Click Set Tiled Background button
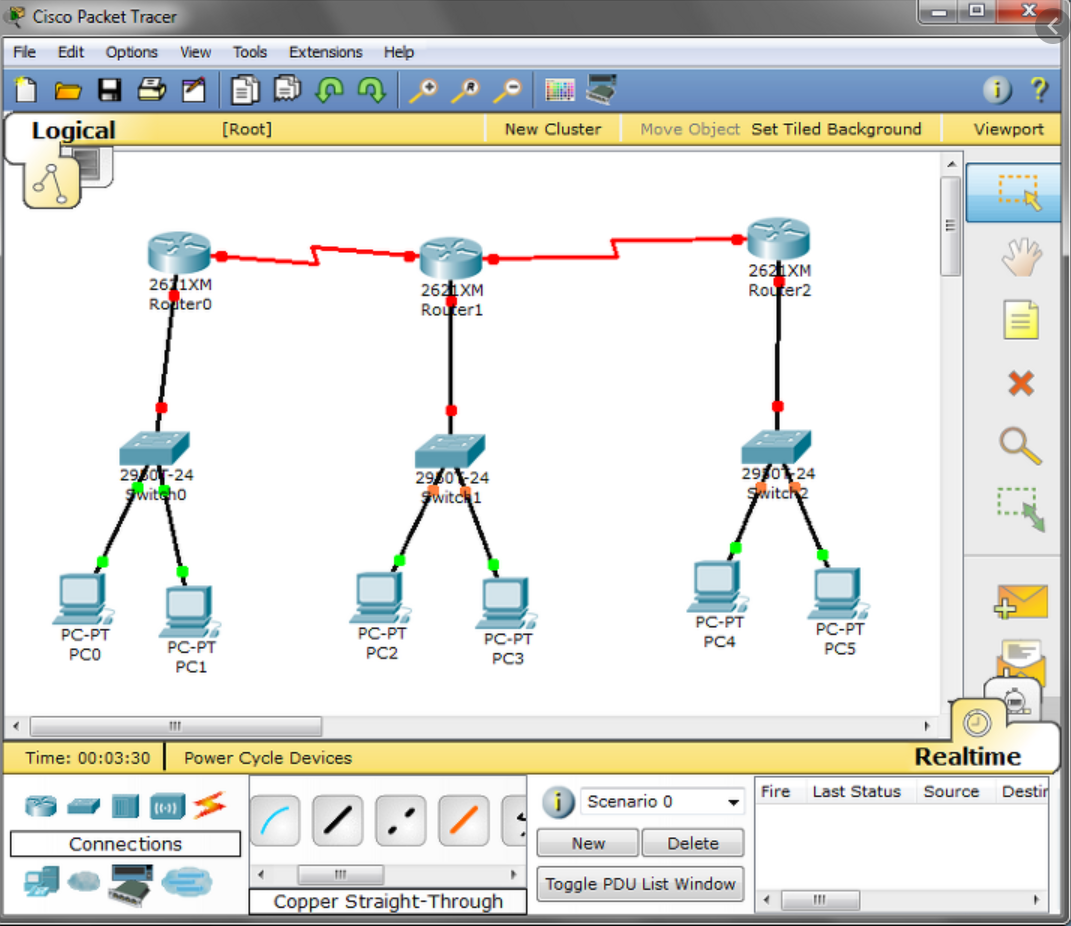Image resolution: width=1071 pixels, height=926 pixels. tap(836, 129)
